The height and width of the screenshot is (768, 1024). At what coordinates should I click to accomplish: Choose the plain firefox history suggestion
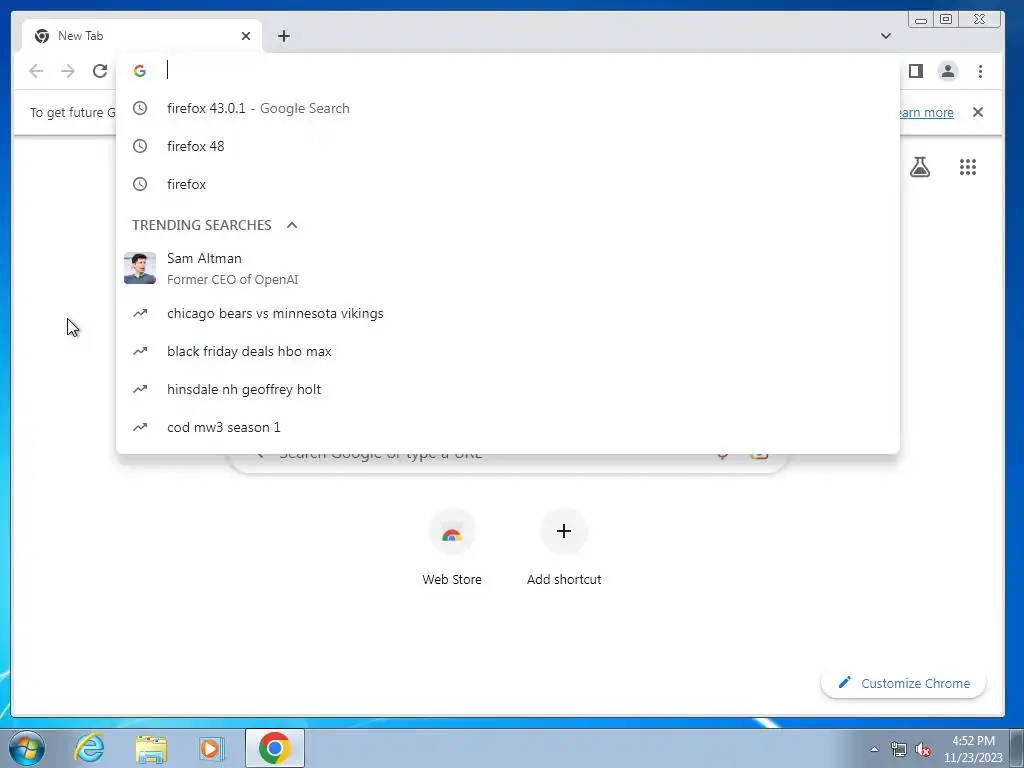507,184
